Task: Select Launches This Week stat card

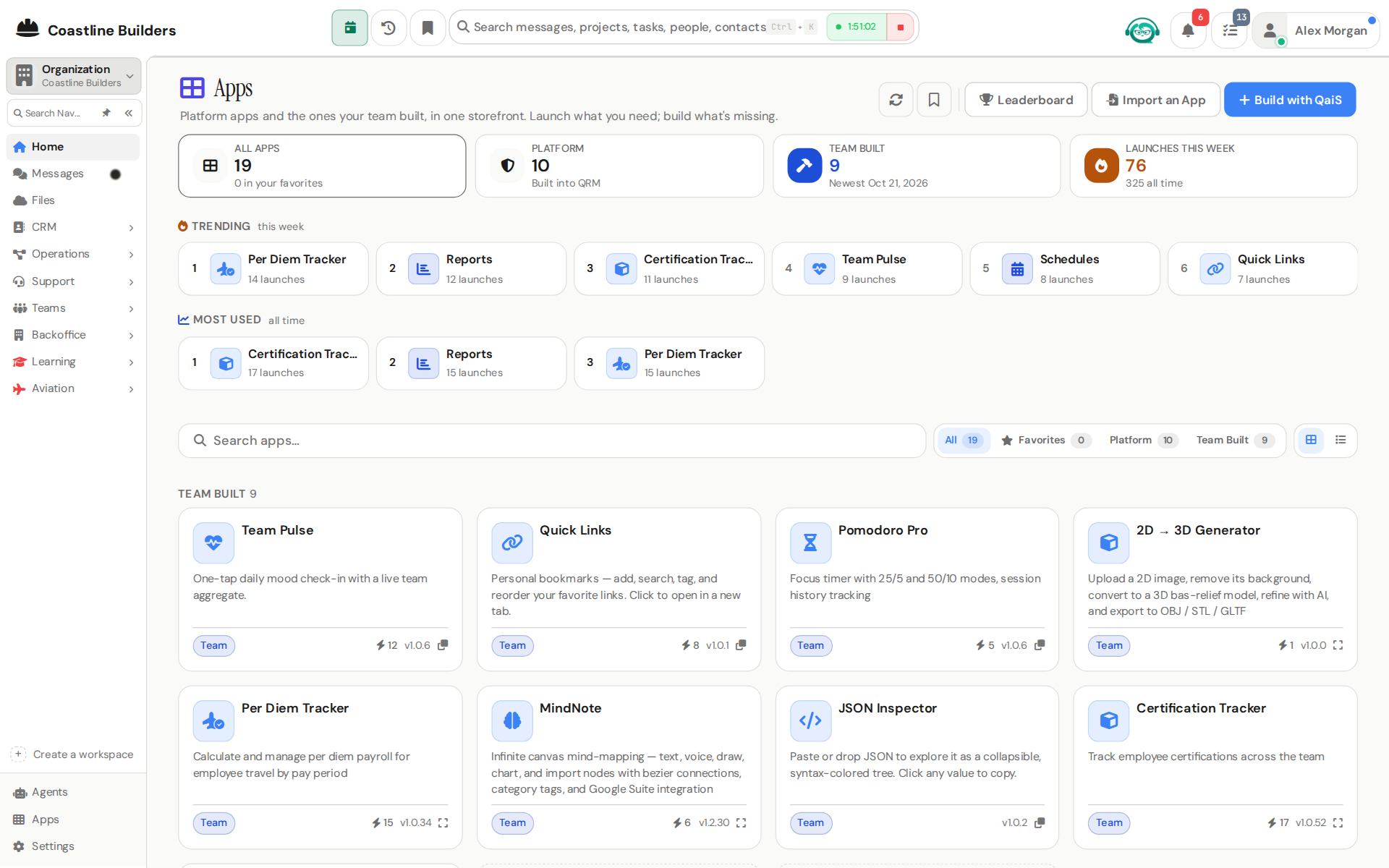Action: [1213, 166]
